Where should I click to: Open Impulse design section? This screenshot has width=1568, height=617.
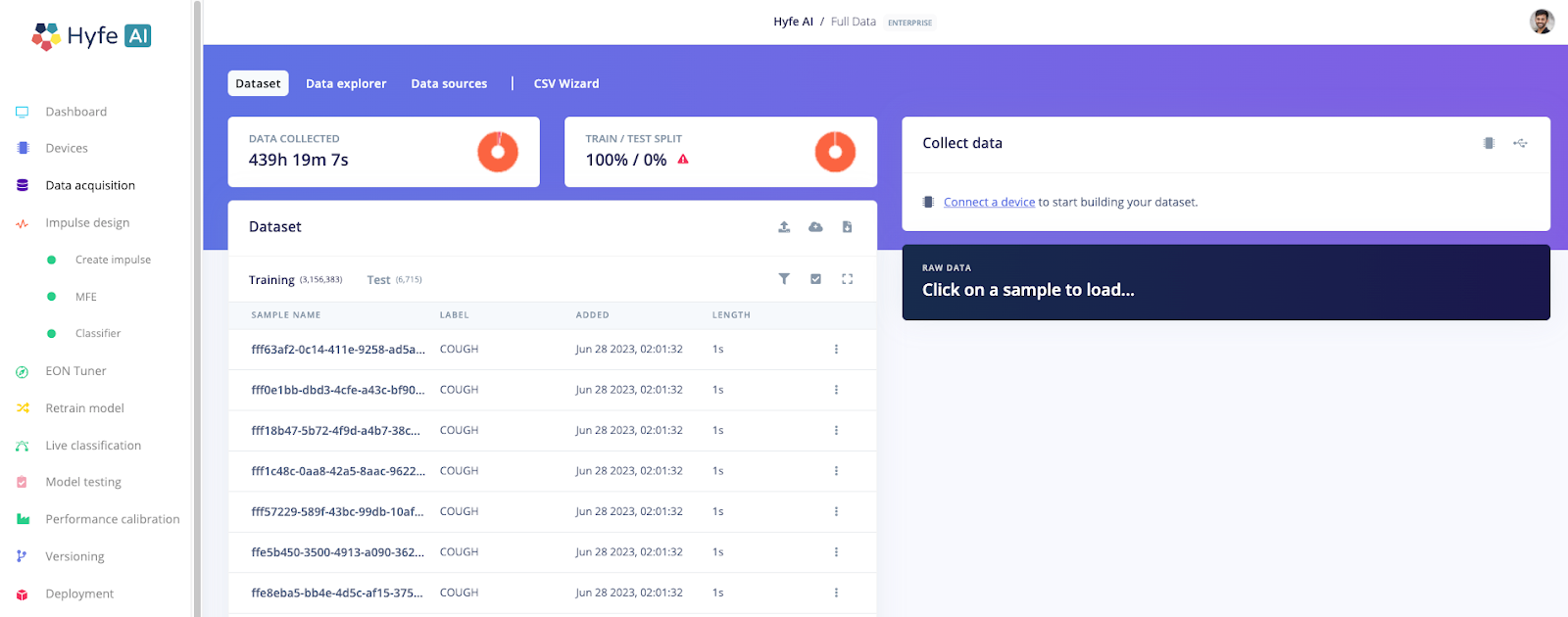[x=87, y=223]
